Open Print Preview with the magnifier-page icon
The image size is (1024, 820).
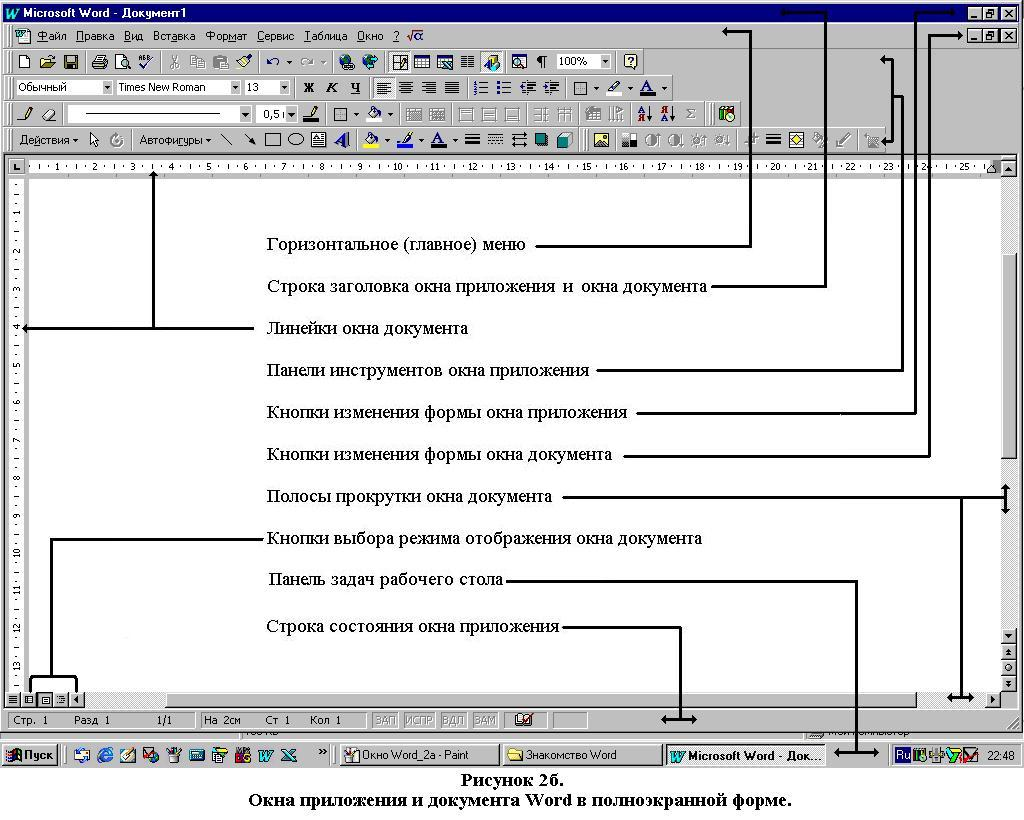pyautogui.click(x=122, y=62)
